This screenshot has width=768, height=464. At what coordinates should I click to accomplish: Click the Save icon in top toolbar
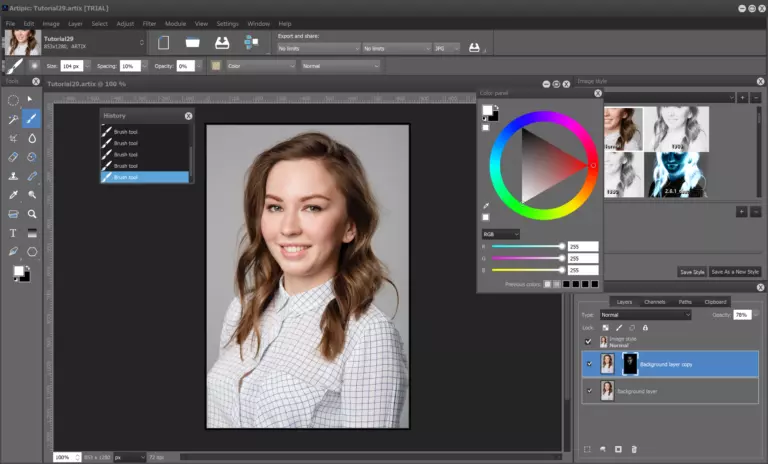click(222, 43)
